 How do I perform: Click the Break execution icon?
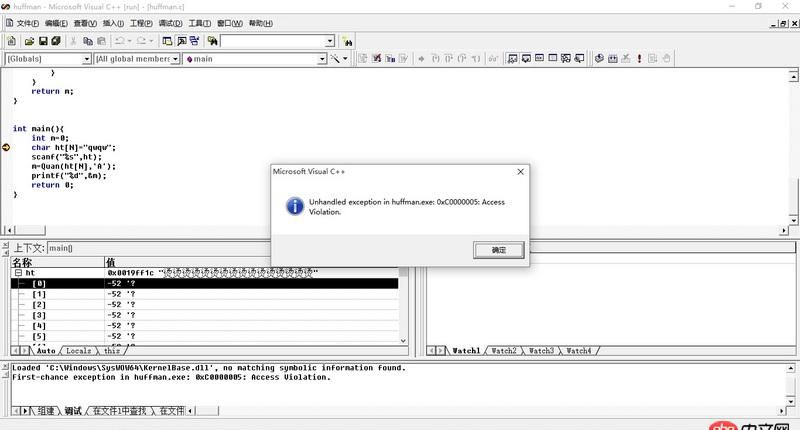pos(390,59)
